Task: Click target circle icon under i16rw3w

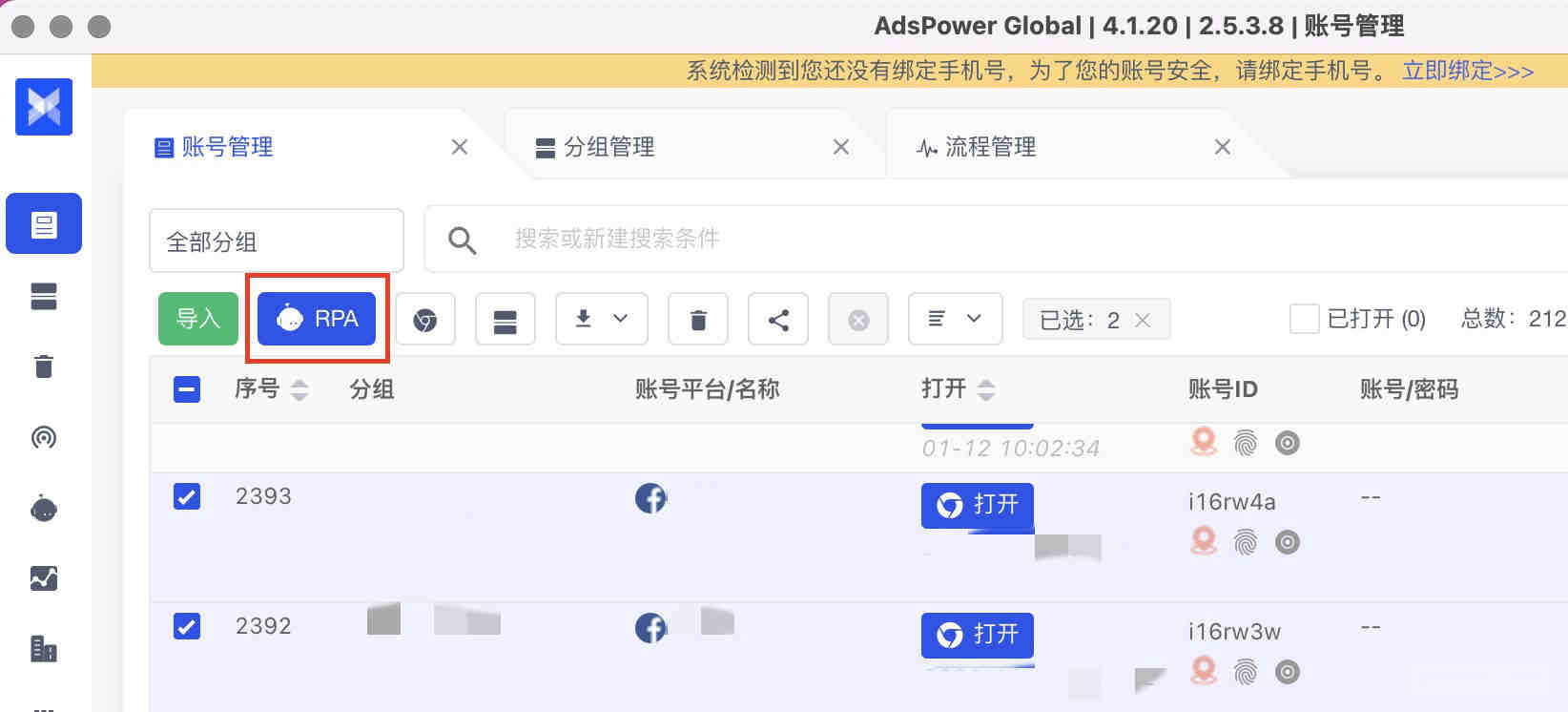Action: click(x=1288, y=672)
